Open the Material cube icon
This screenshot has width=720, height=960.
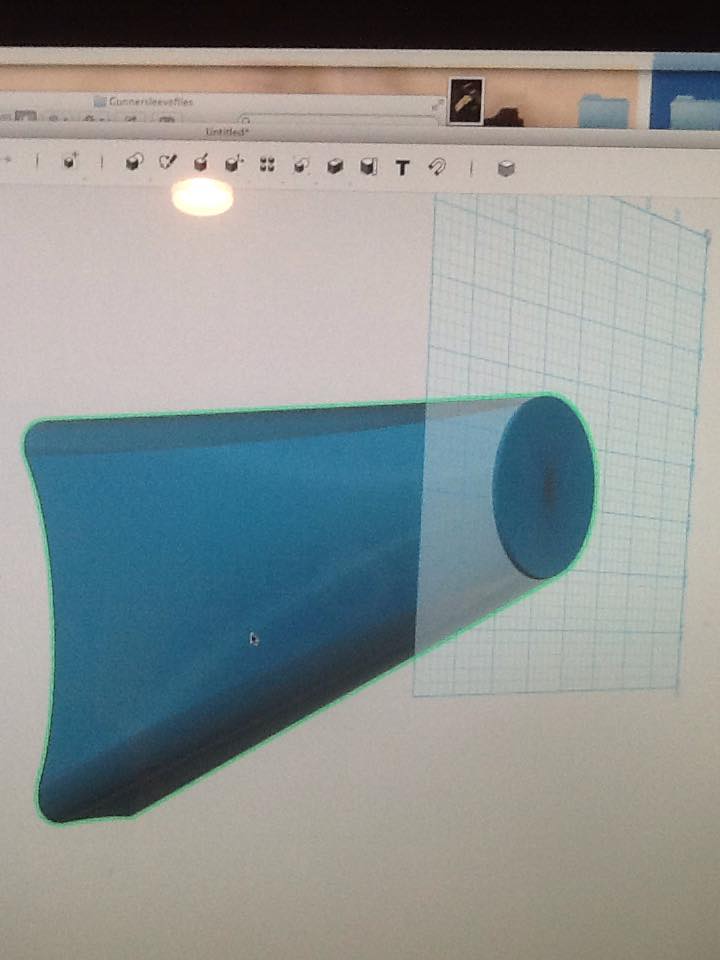(506, 168)
